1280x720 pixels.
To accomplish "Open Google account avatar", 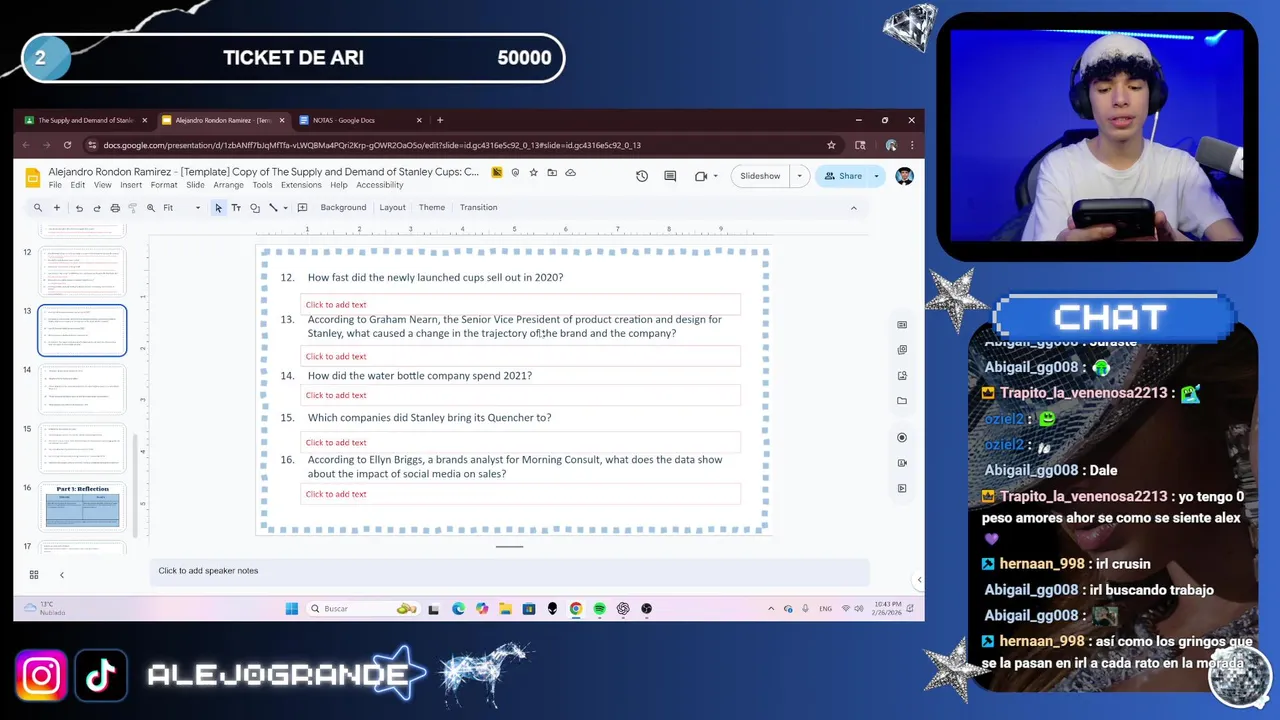I will [x=904, y=176].
